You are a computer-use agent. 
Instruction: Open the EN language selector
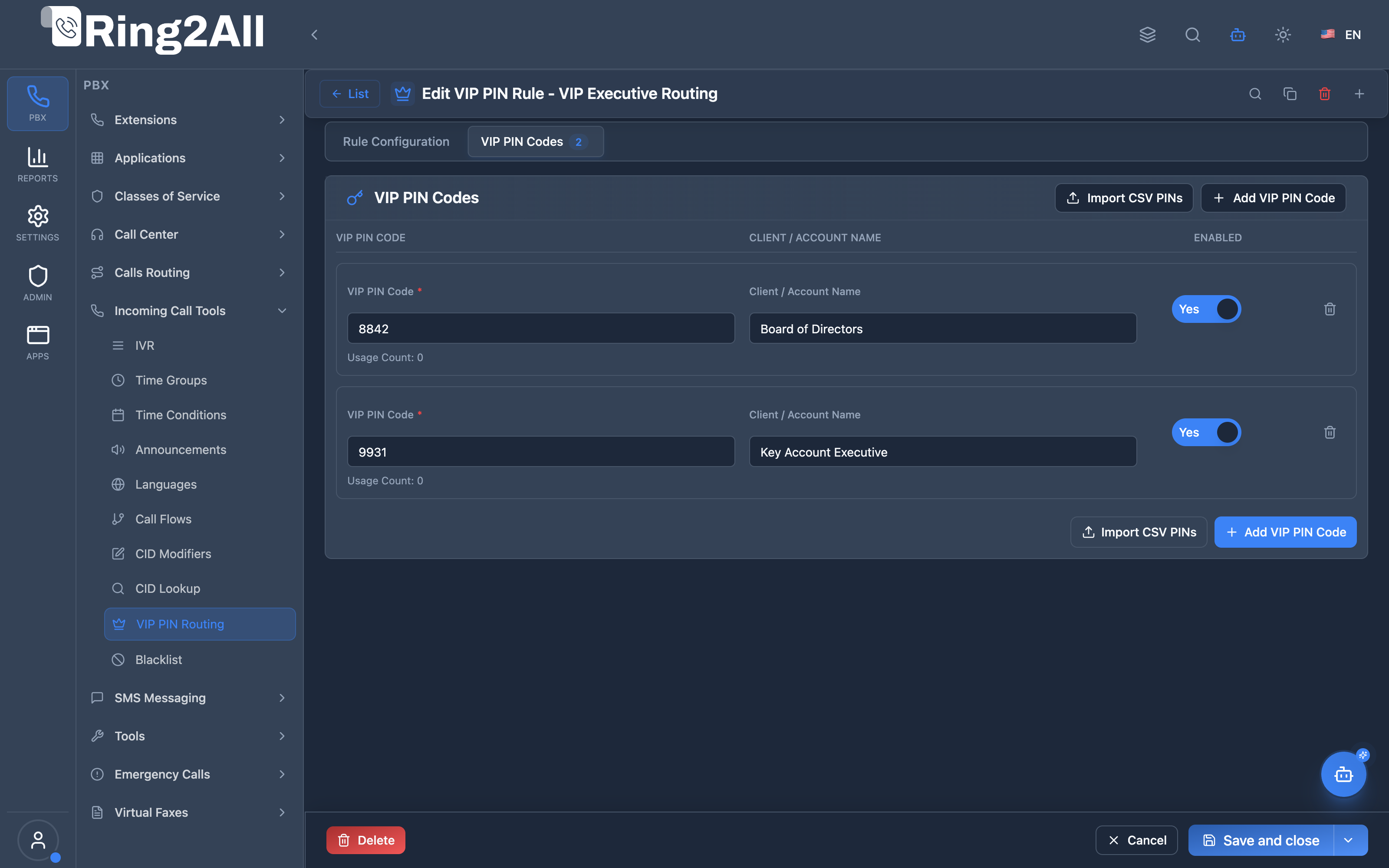(x=1341, y=35)
